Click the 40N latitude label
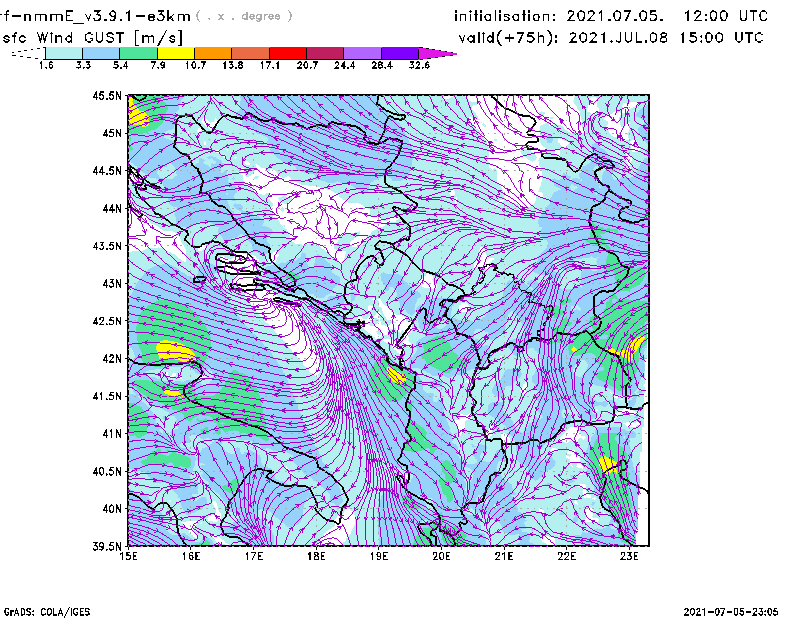The height and width of the screenshot is (618, 800). [x=112, y=509]
